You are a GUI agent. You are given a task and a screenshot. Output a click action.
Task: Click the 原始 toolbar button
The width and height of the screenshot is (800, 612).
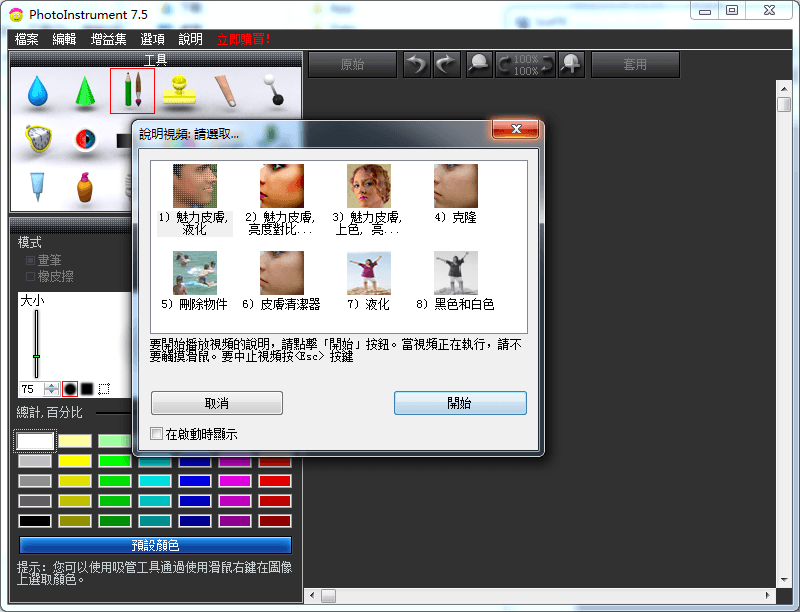pos(353,65)
